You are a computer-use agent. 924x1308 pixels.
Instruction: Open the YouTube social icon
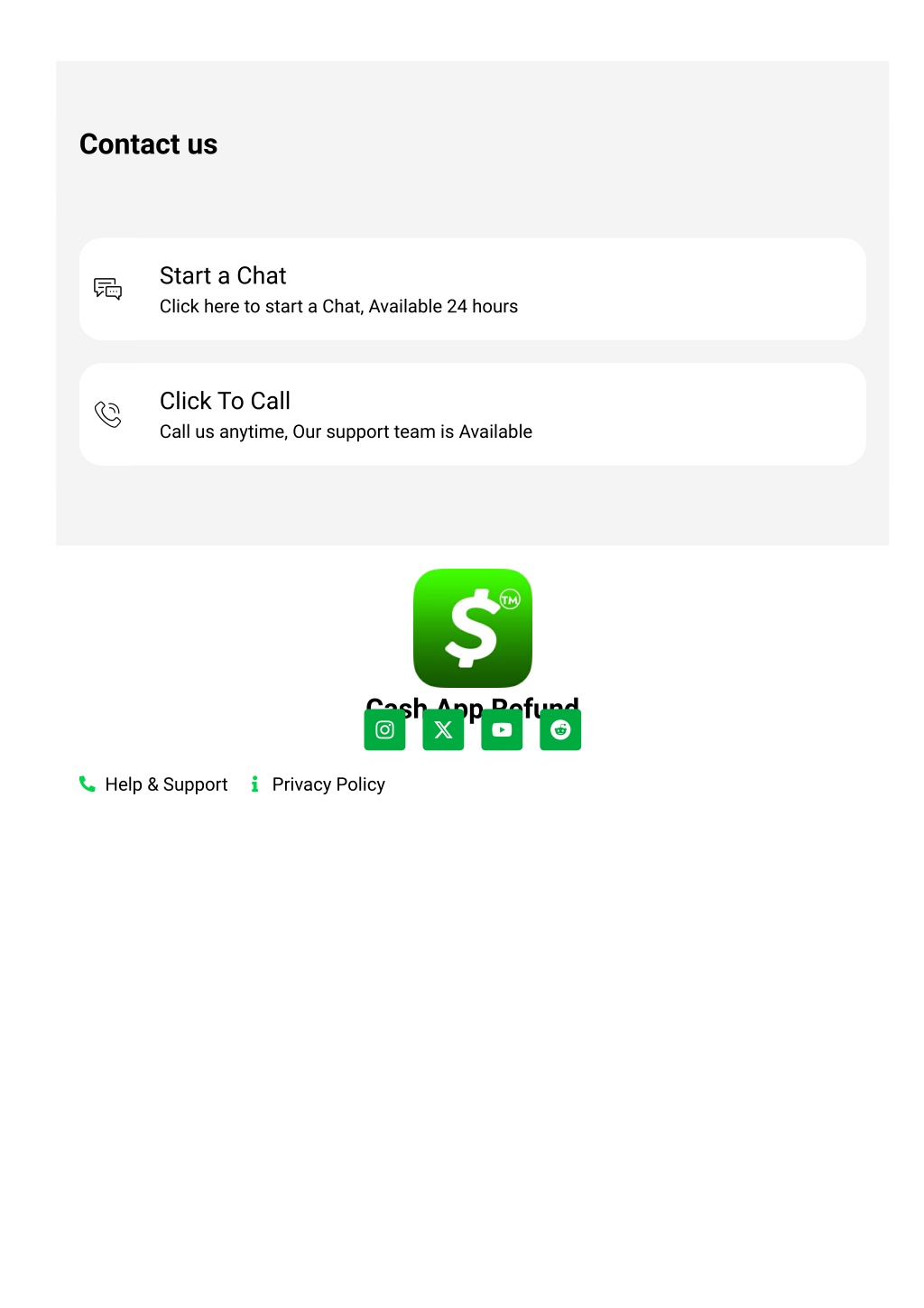click(x=502, y=729)
